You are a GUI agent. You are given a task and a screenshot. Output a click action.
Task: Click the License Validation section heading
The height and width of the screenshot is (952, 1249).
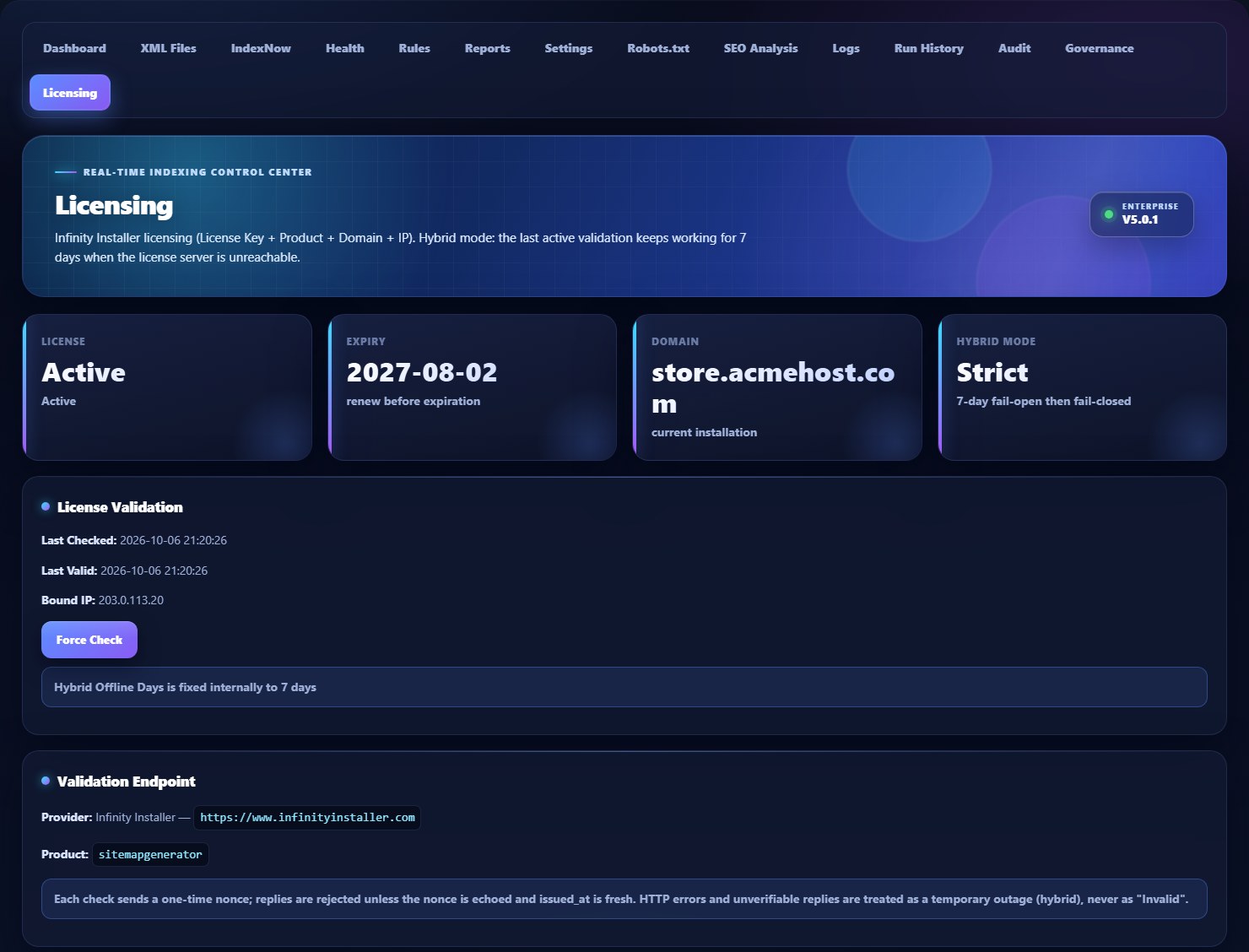click(120, 507)
